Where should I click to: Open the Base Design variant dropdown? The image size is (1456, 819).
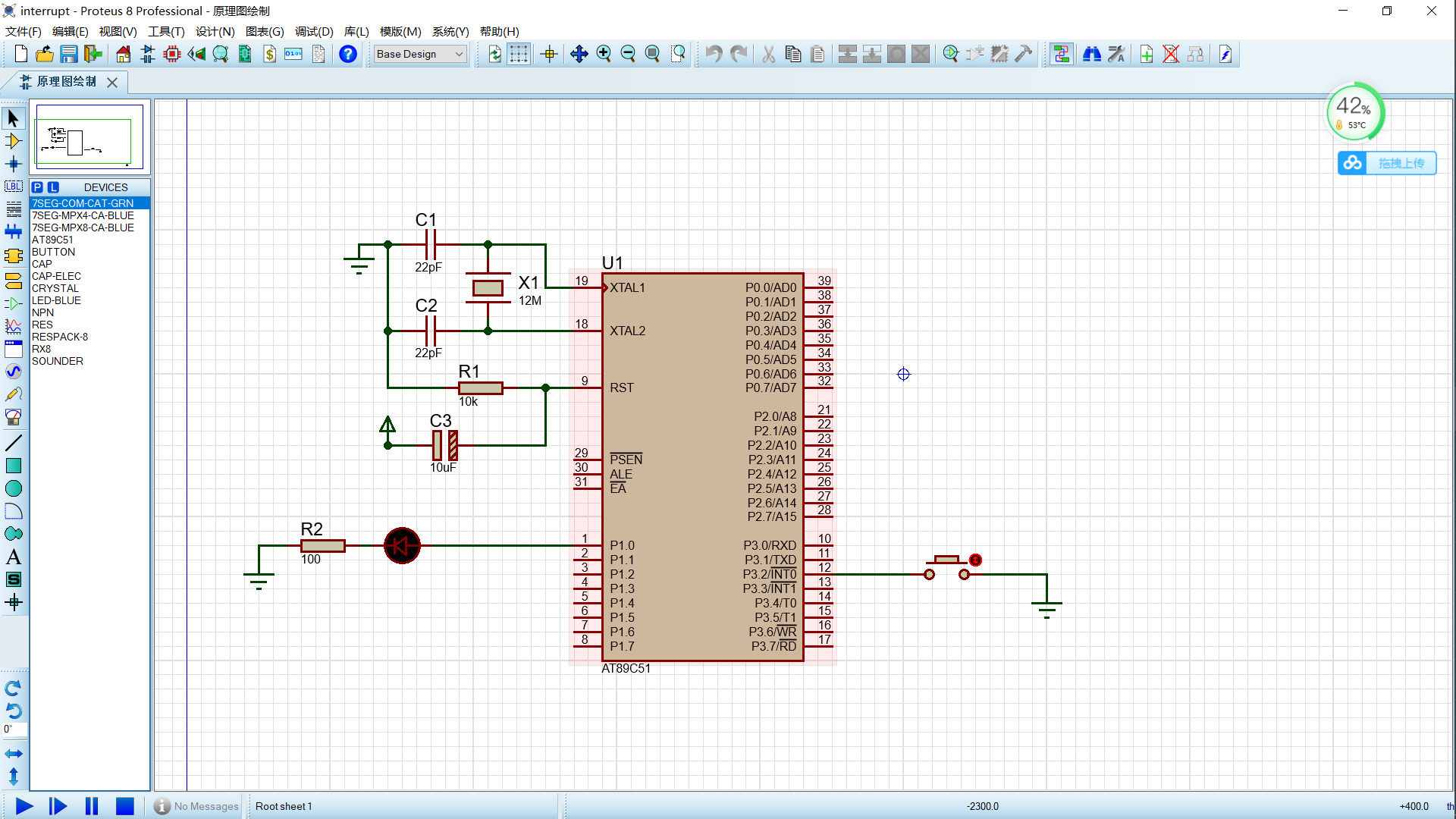click(419, 54)
